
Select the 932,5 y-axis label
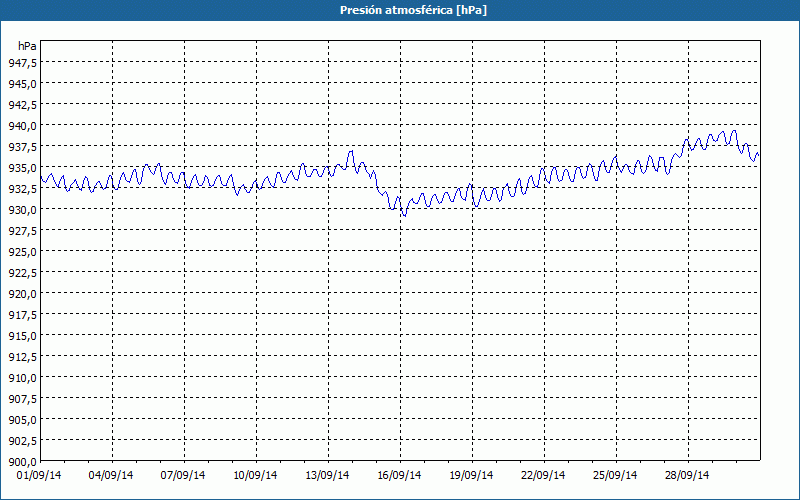coord(22,189)
